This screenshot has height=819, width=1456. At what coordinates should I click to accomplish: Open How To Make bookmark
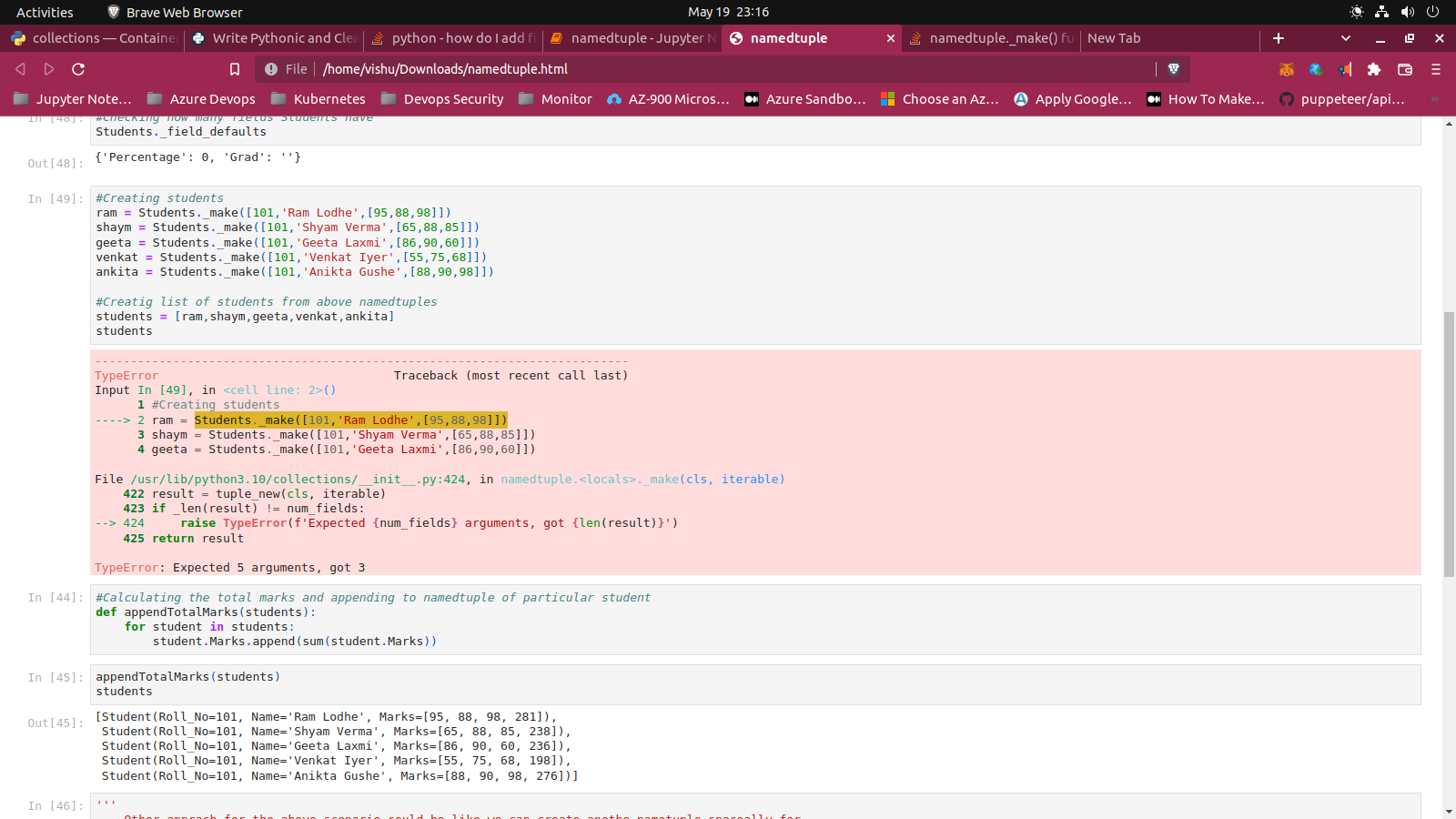pyautogui.click(x=1206, y=99)
